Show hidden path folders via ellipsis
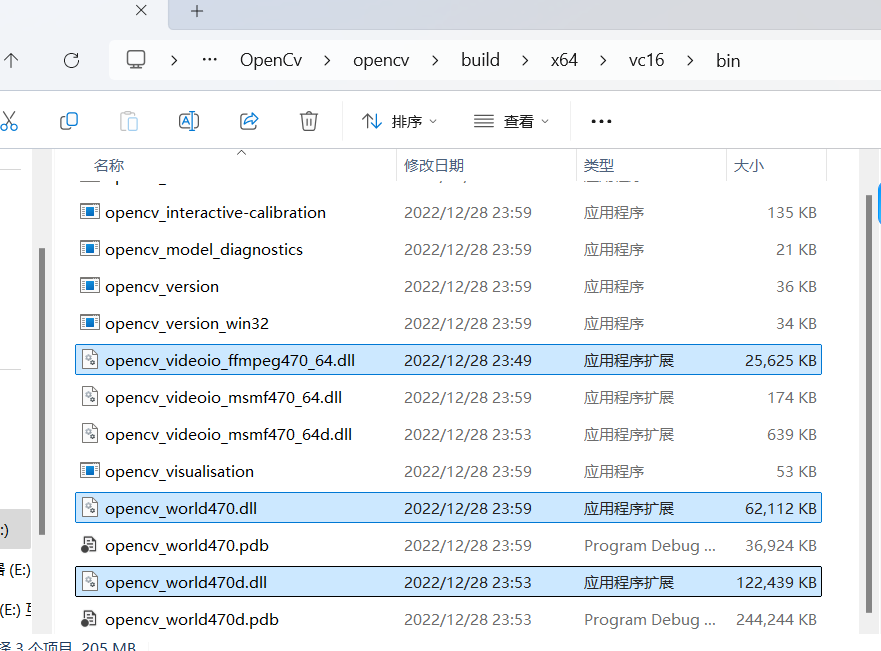The image size is (881, 651). [x=210, y=60]
